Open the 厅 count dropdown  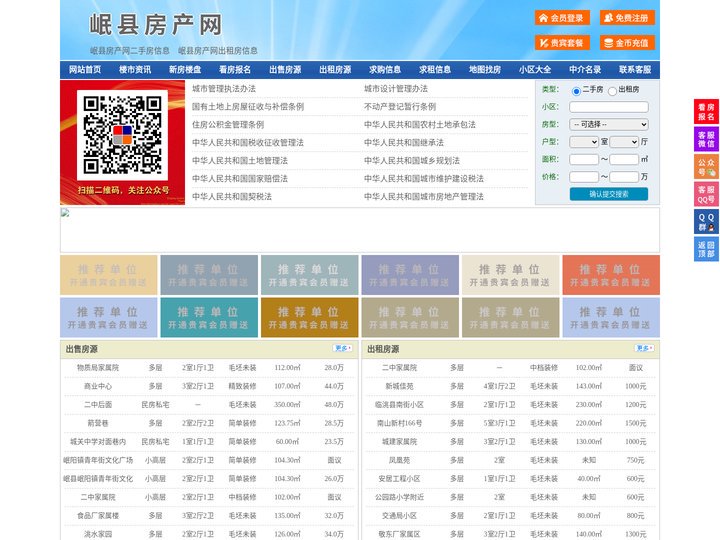tap(624, 142)
